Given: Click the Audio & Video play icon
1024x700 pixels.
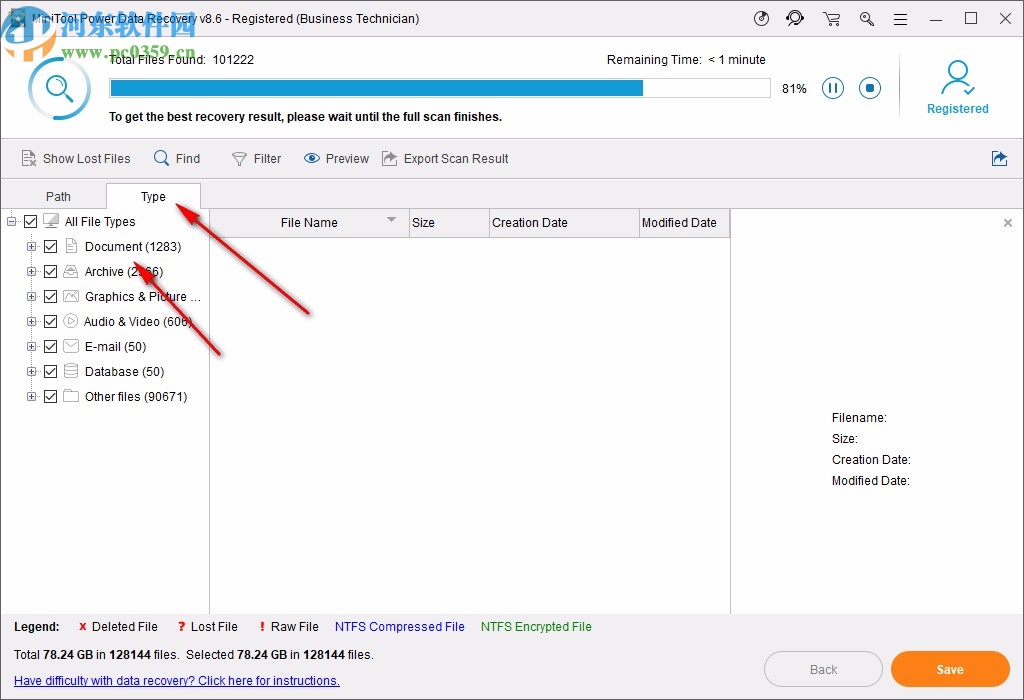Looking at the screenshot, I should [x=71, y=321].
